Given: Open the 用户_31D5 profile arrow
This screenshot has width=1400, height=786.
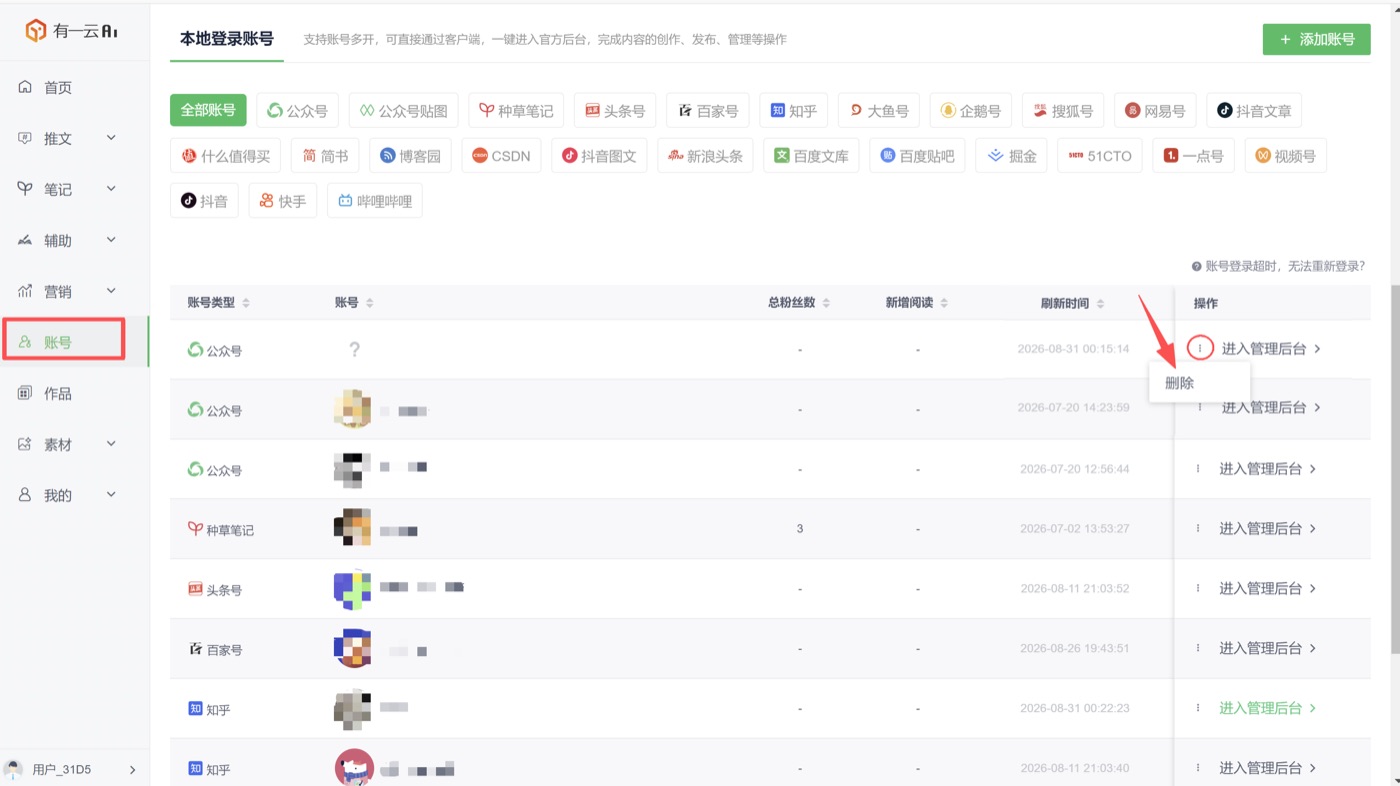Looking at the screenshot, I should point(133,770).
